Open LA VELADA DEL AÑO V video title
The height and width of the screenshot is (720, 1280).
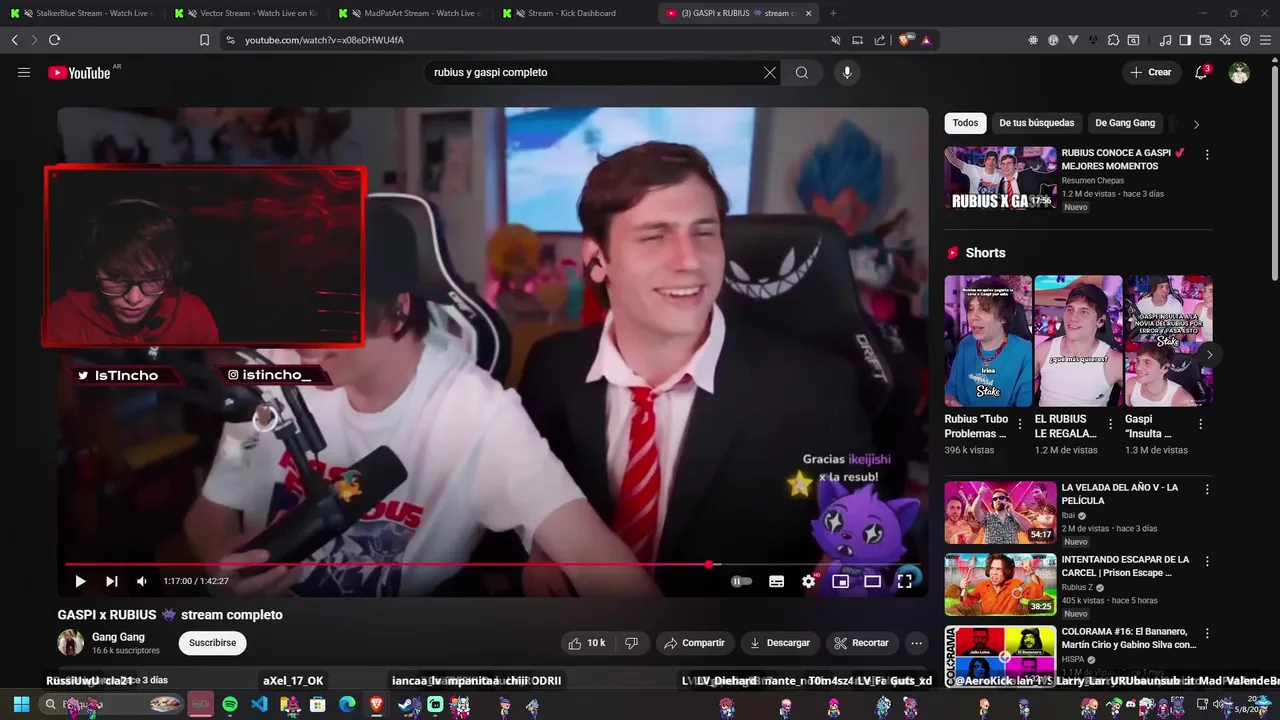click(1119, 494)
